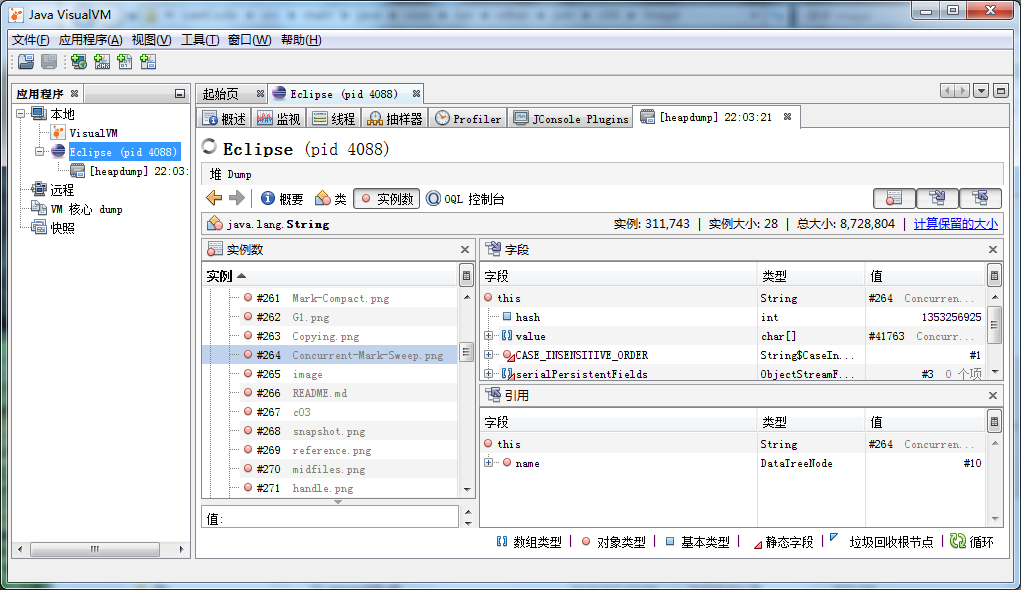The height and width of the screenshot is (590, 1021).
Task: Select the 远程 tree node
Action: [63, 190]
